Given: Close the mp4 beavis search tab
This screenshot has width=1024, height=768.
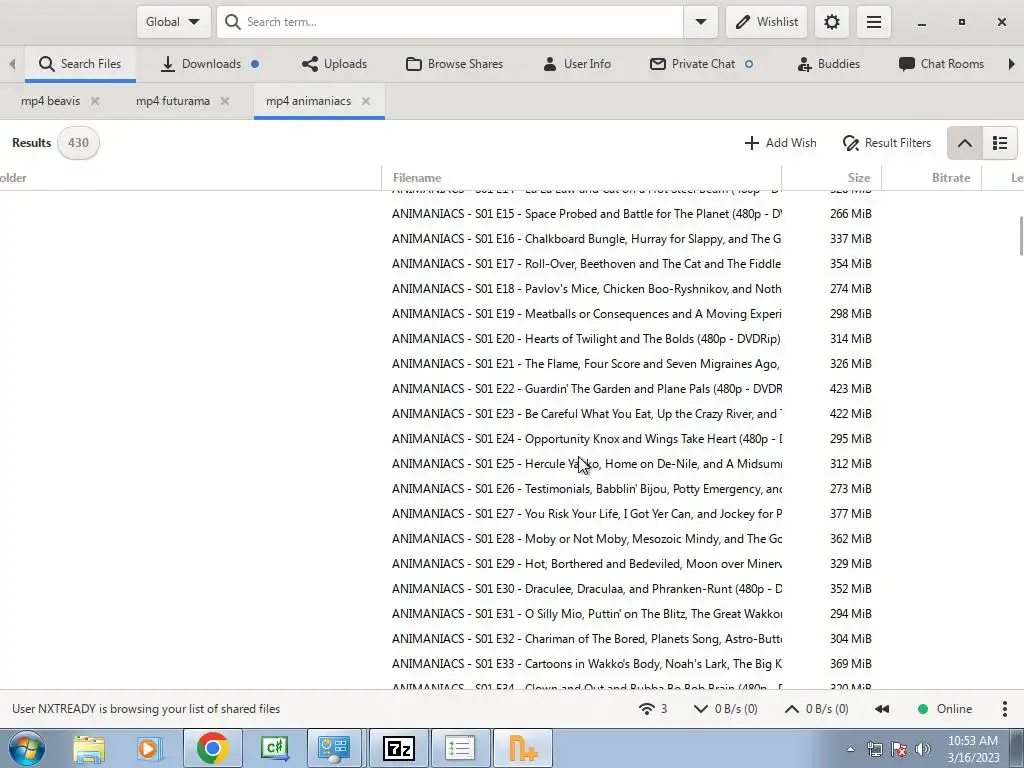Looking at the screenshot, I should [x=95, y=101].
